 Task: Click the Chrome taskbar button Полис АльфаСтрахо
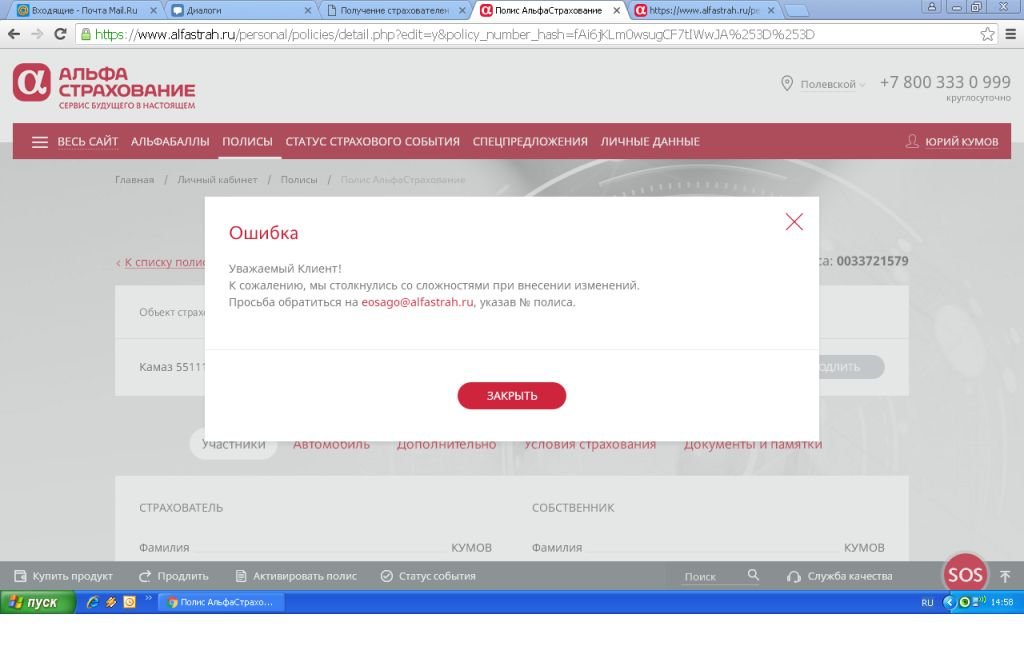click(x=222, y=602)
